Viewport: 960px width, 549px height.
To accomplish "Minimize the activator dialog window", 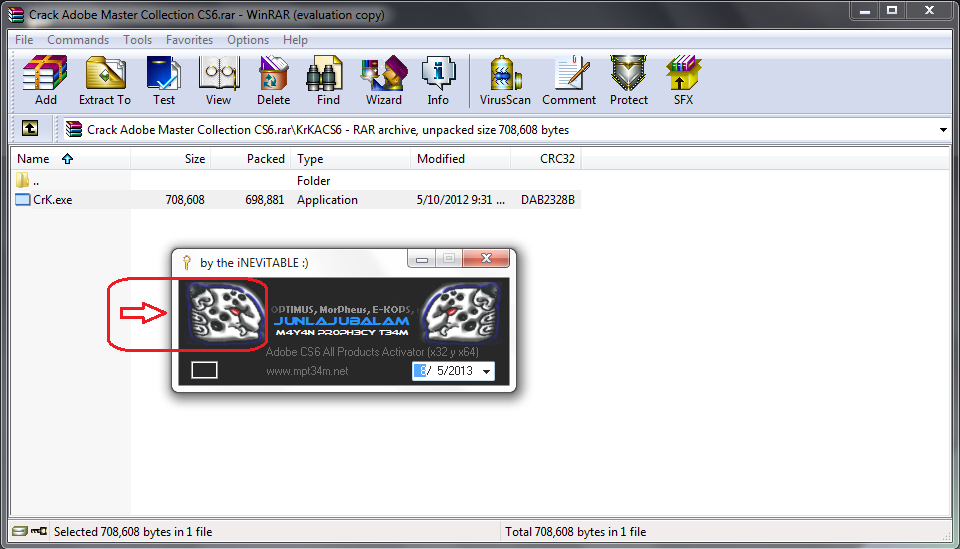I will pos(422,259).
